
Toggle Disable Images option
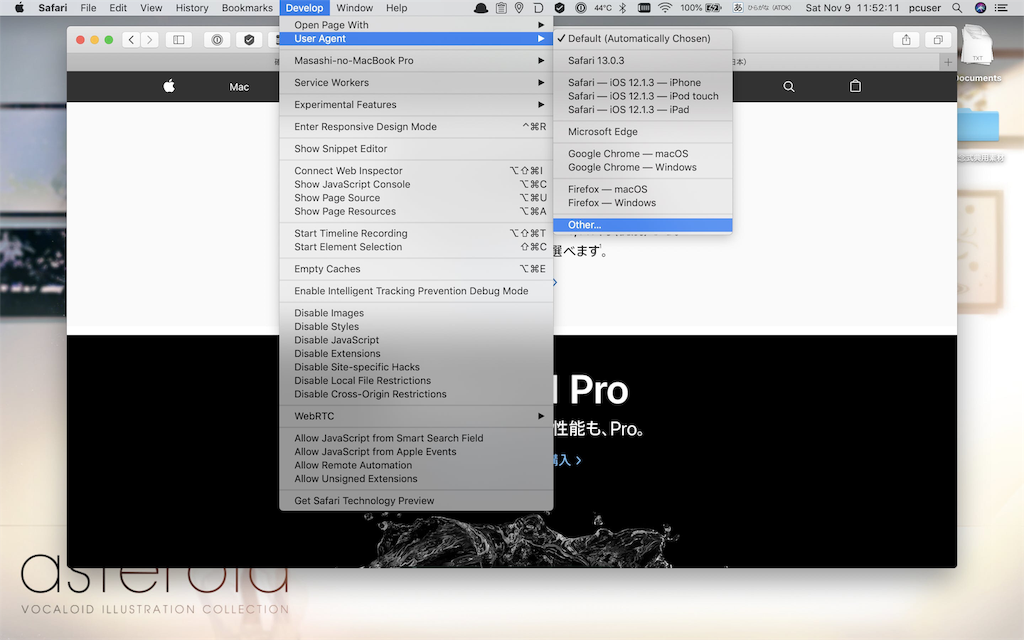[416, 313]
